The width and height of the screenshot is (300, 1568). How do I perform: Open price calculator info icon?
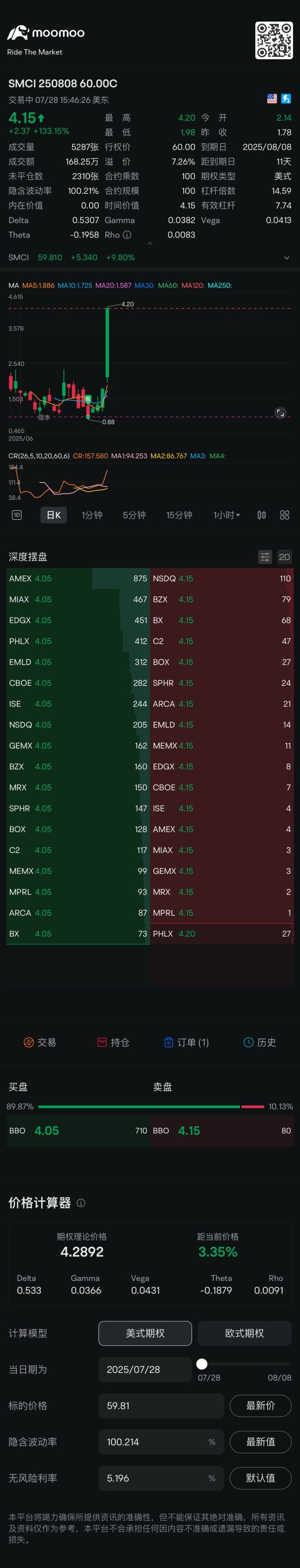tap(81, 1203)
